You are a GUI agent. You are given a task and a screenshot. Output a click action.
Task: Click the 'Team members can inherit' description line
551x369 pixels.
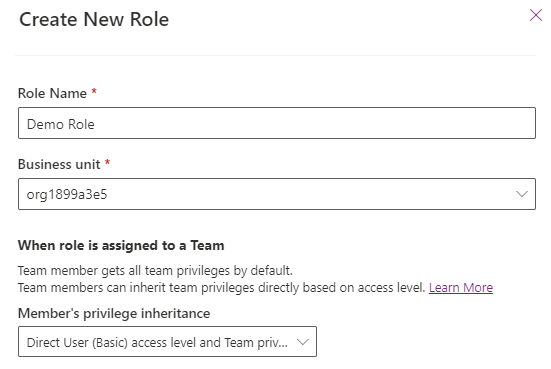point(221,287)
